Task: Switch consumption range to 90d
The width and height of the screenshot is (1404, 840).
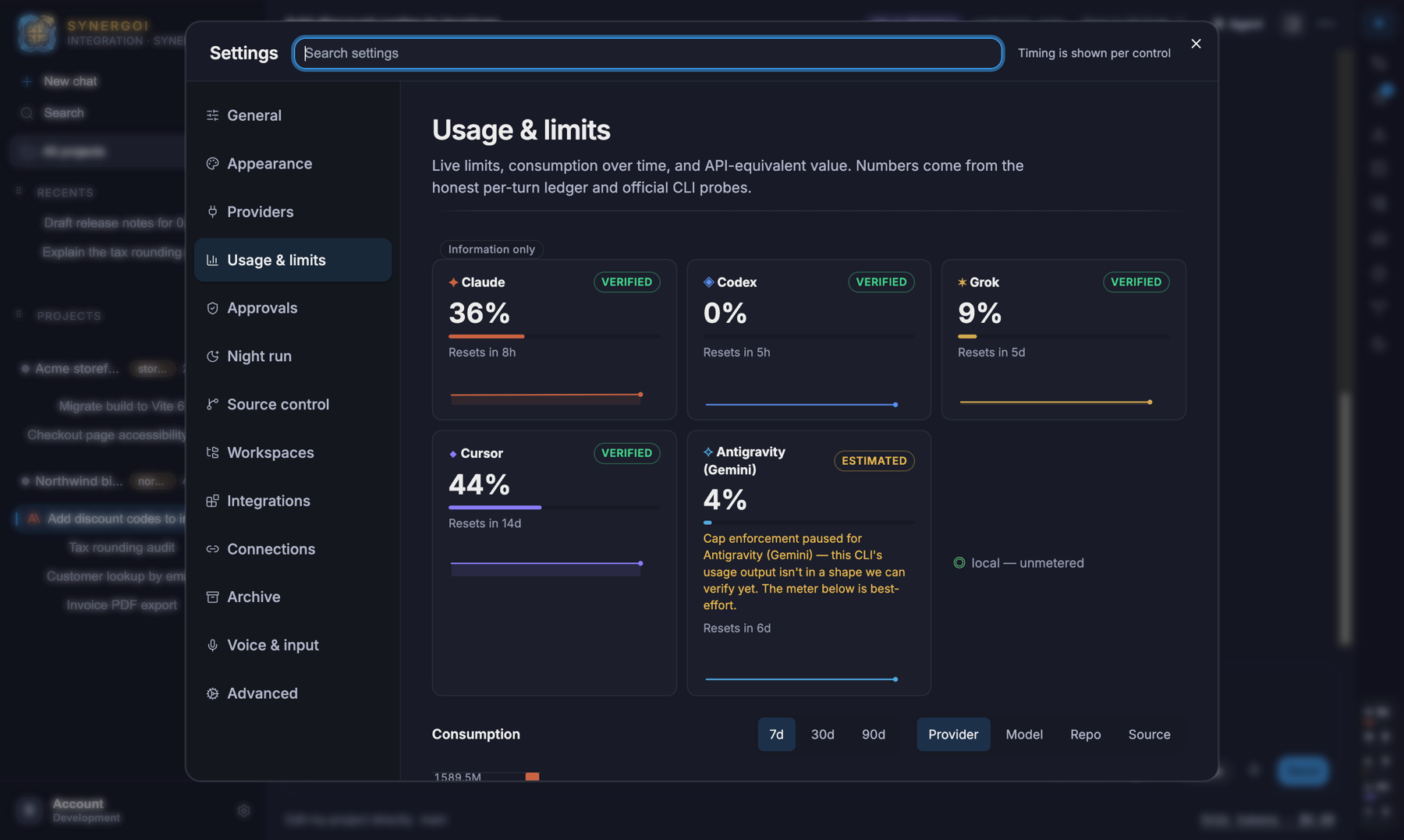Action: (873, 735)
